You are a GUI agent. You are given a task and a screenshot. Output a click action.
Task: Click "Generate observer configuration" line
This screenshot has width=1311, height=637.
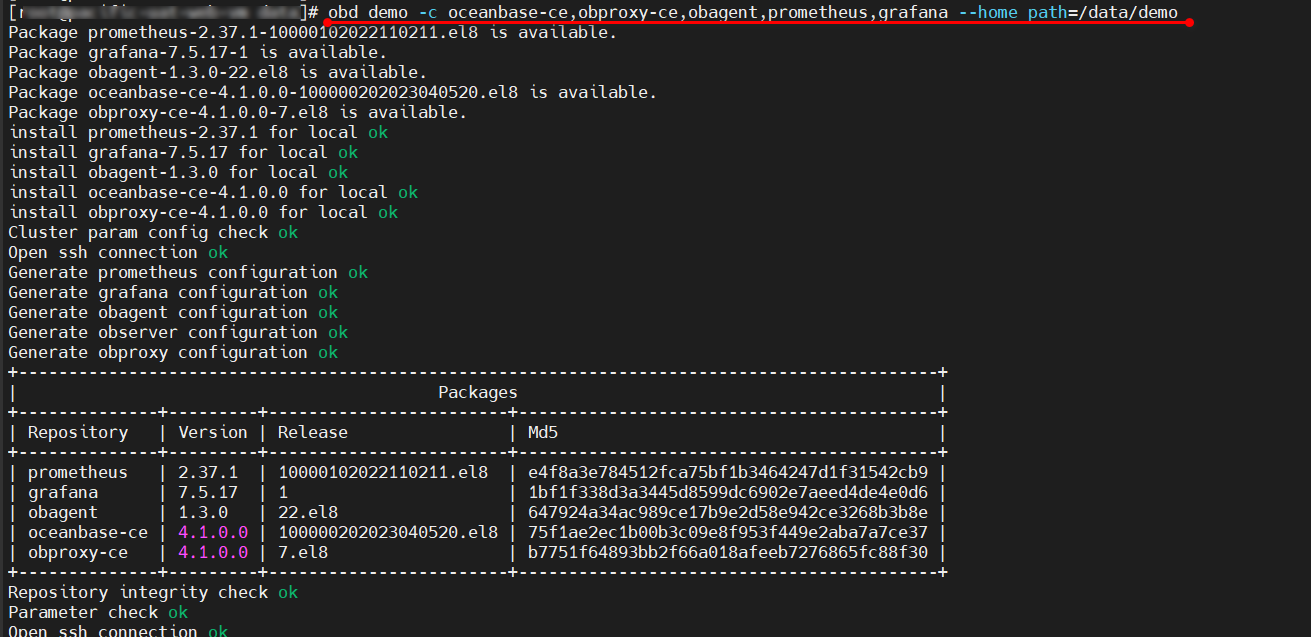pos(177,332)
